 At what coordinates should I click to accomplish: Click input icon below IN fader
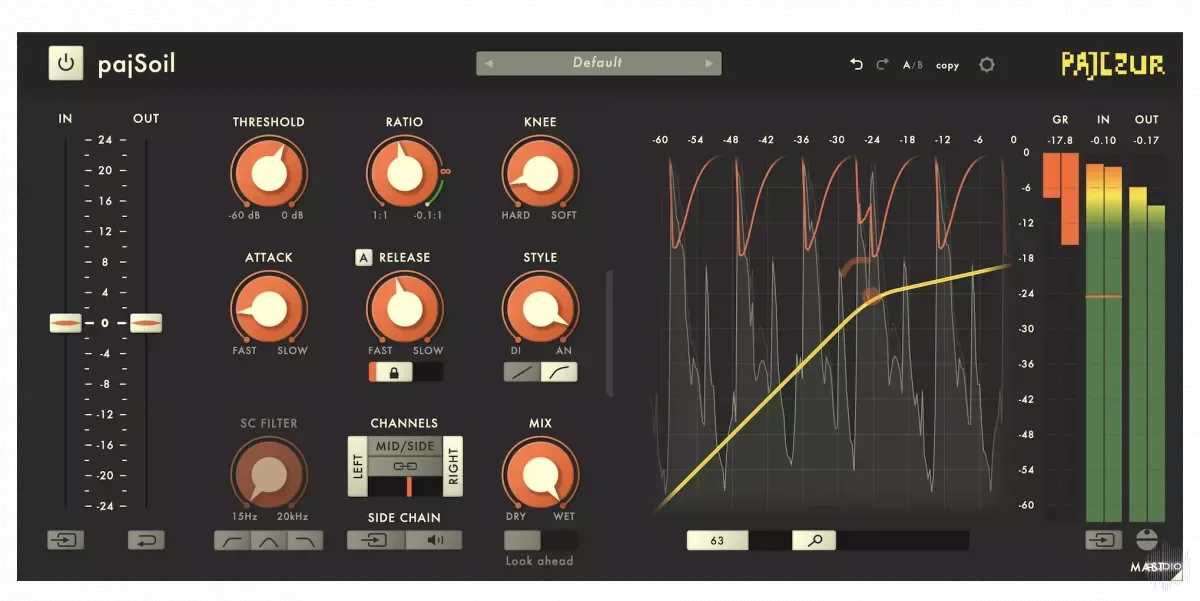click(65, 540)
